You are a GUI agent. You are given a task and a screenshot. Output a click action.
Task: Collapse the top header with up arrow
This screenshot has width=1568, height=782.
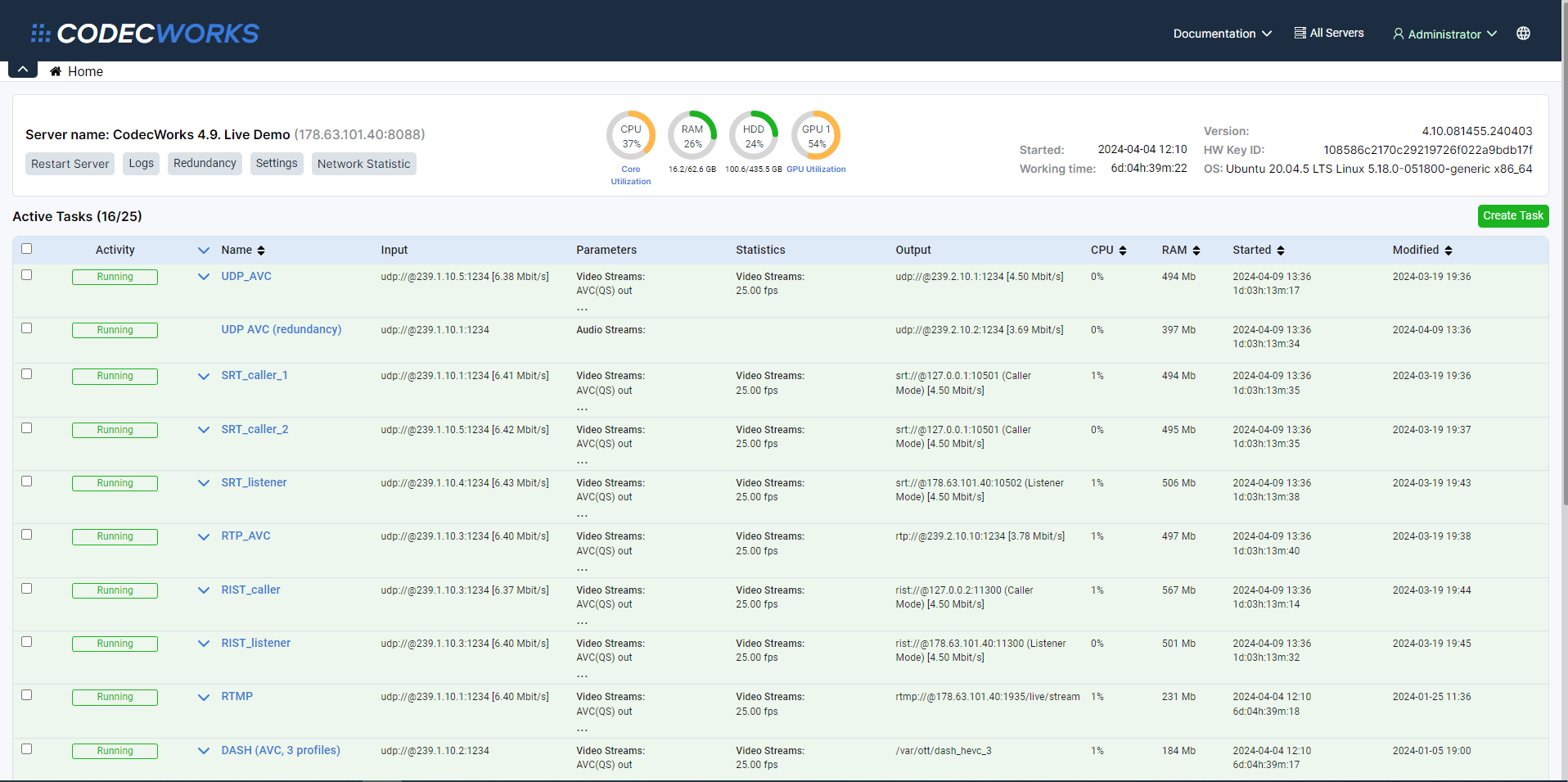pos(23,70)
